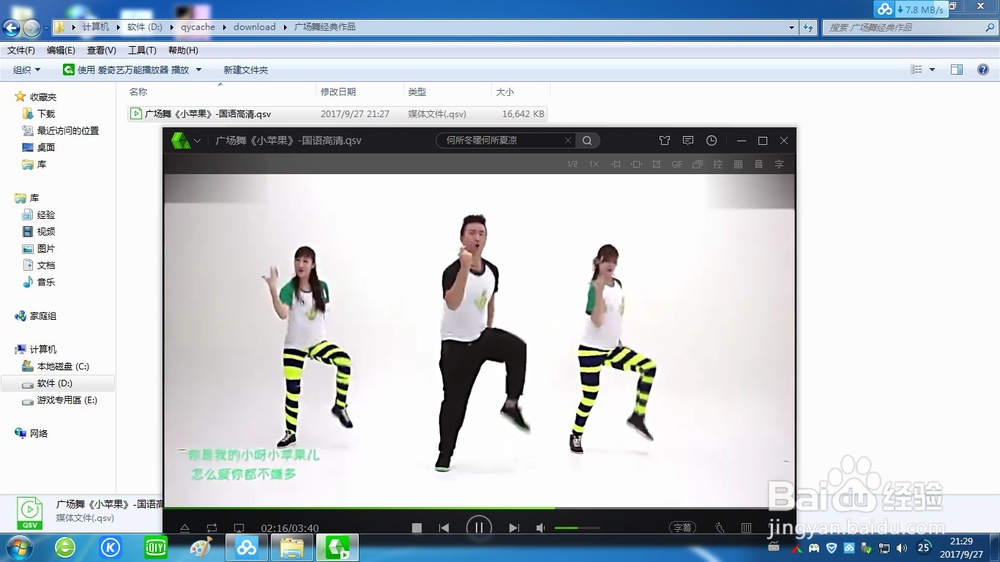The image size is (1000, 562).
Task: Pause the video with the pause button
Action: coord(478,528)
